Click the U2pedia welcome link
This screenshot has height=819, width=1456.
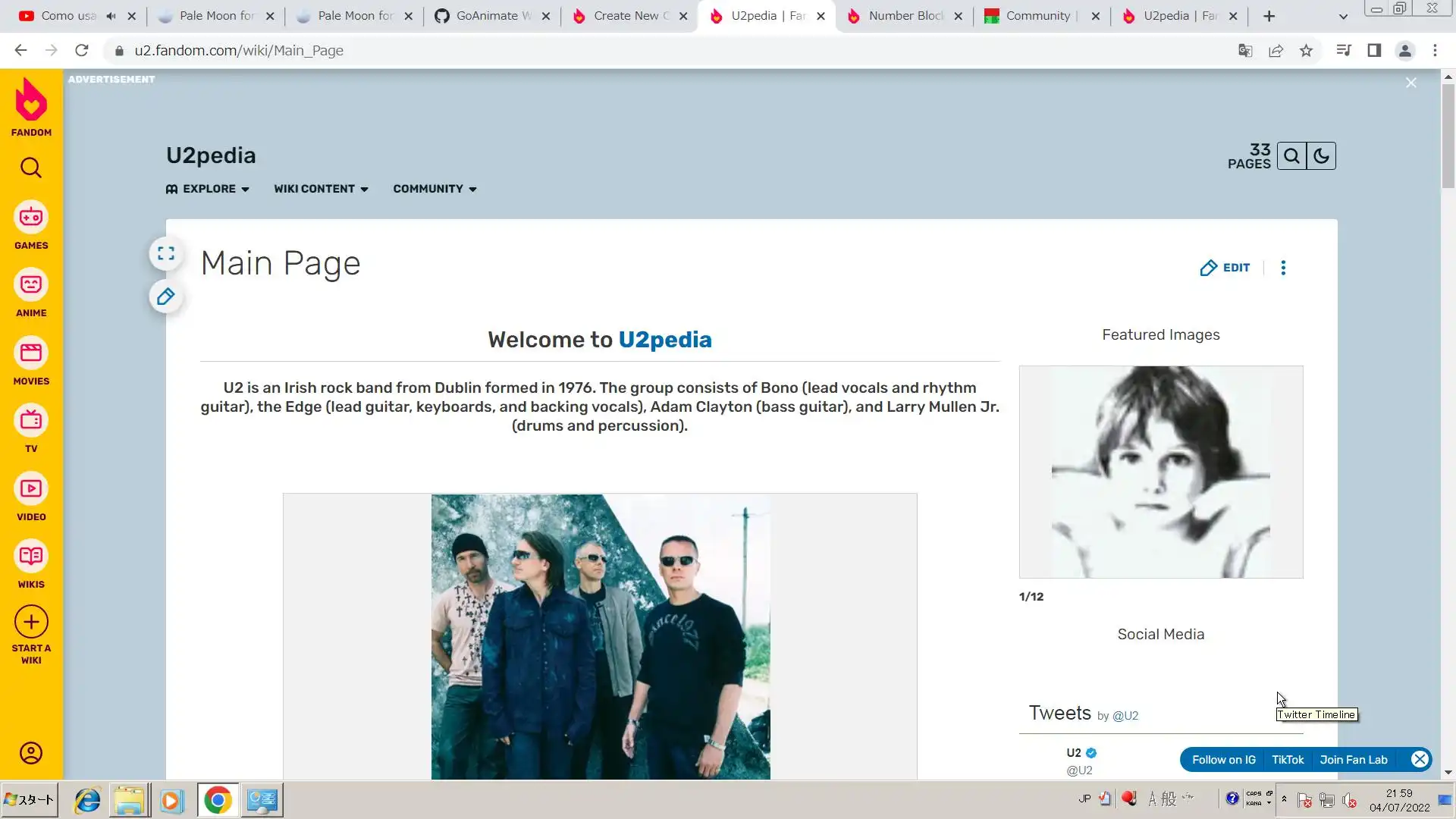tap(665, 340)
